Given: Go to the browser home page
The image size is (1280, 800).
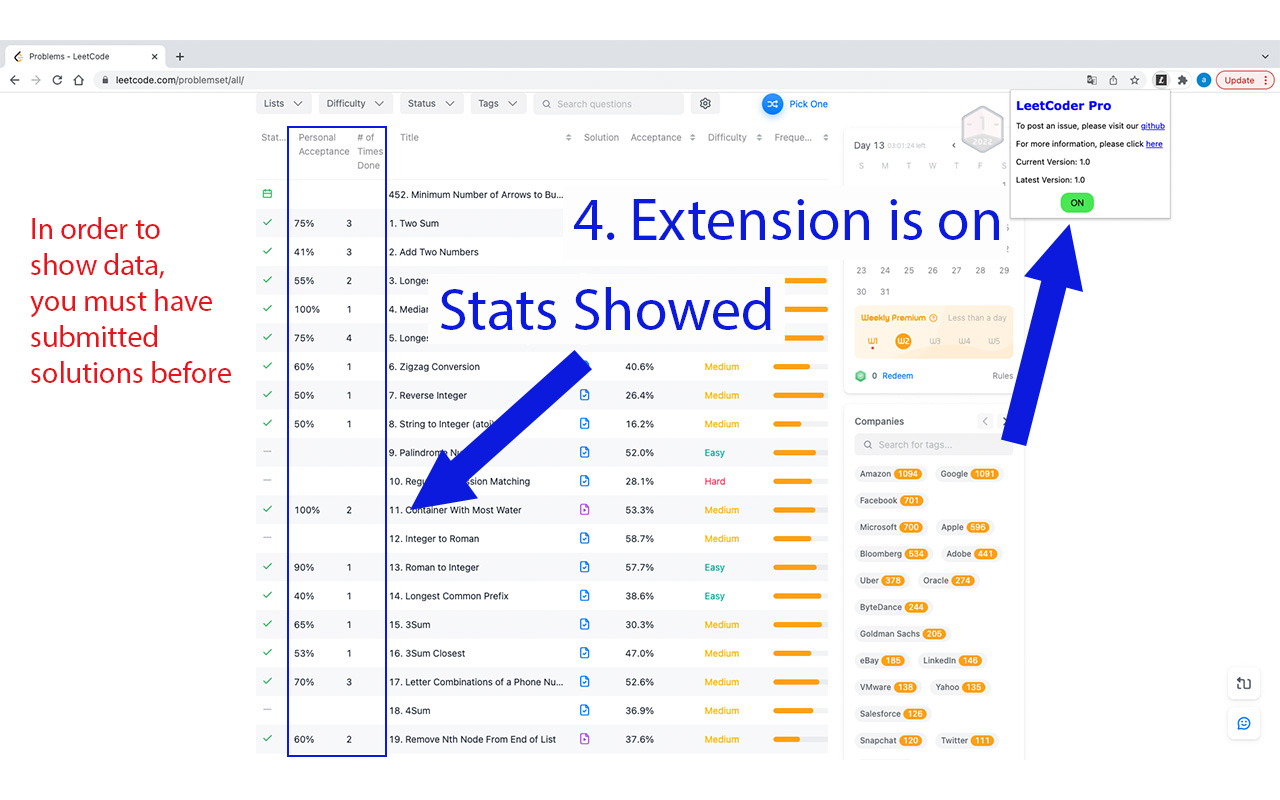Looking at the screenshot, I should coord(79,80).
